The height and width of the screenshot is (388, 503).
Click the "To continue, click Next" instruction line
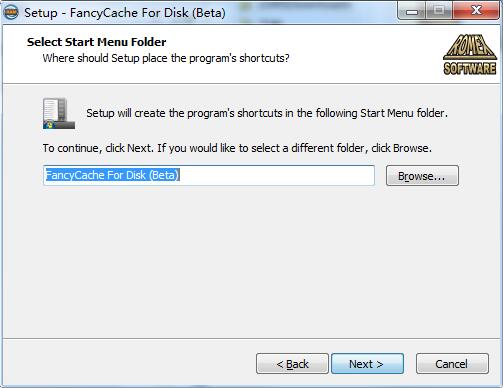[x=237, y=148]
